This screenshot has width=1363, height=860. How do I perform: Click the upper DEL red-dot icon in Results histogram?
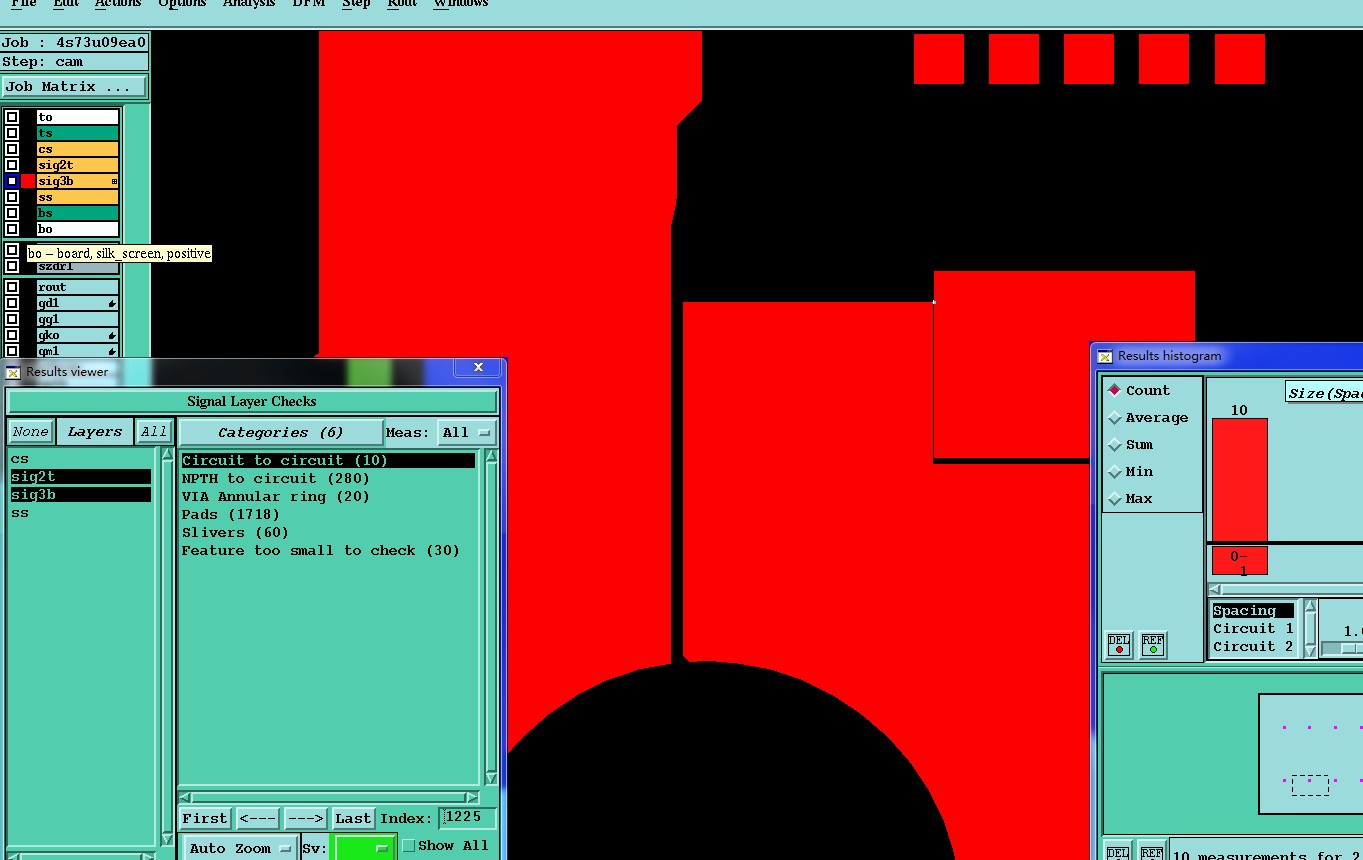[1119, 645]
